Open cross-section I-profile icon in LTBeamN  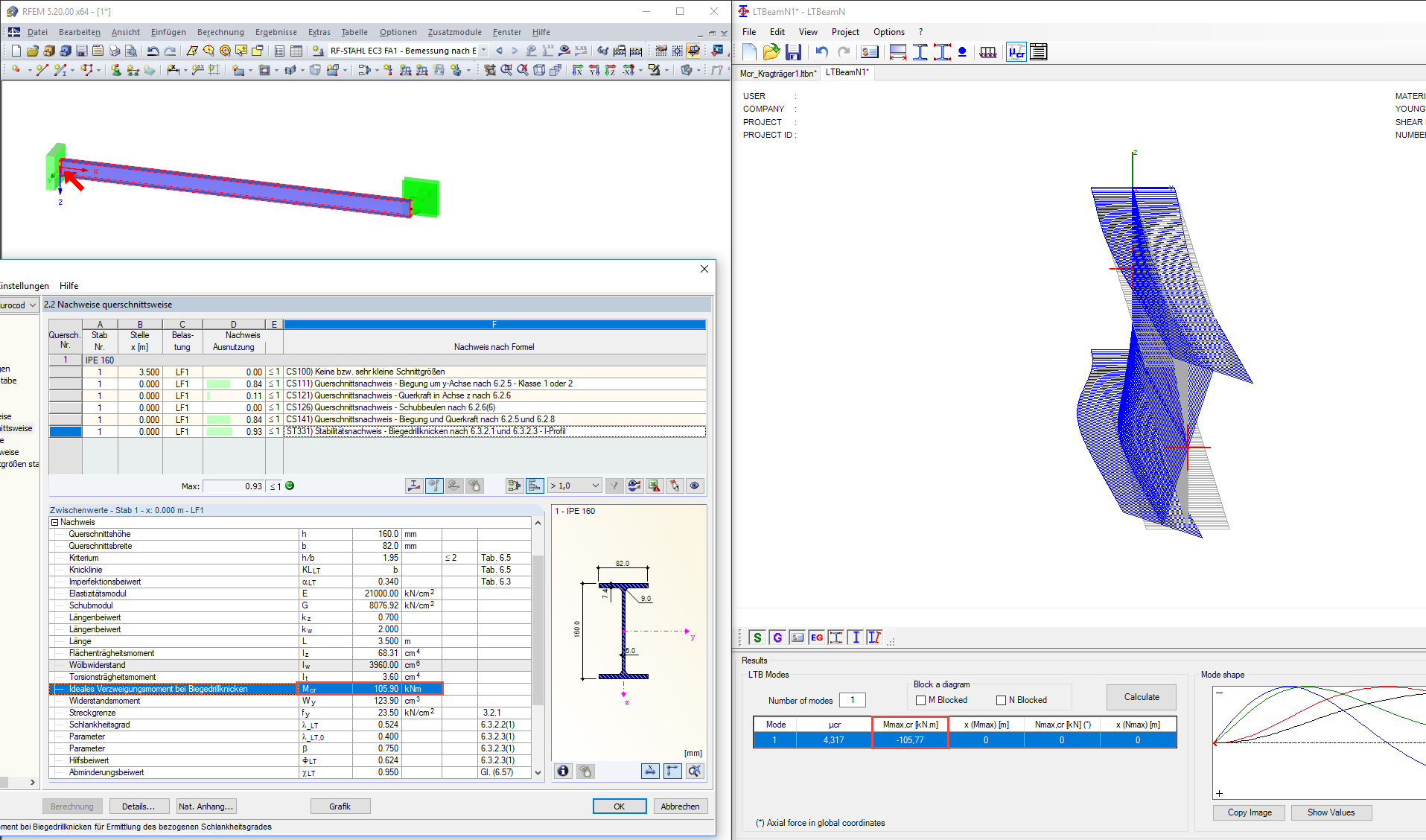point(920,52)
